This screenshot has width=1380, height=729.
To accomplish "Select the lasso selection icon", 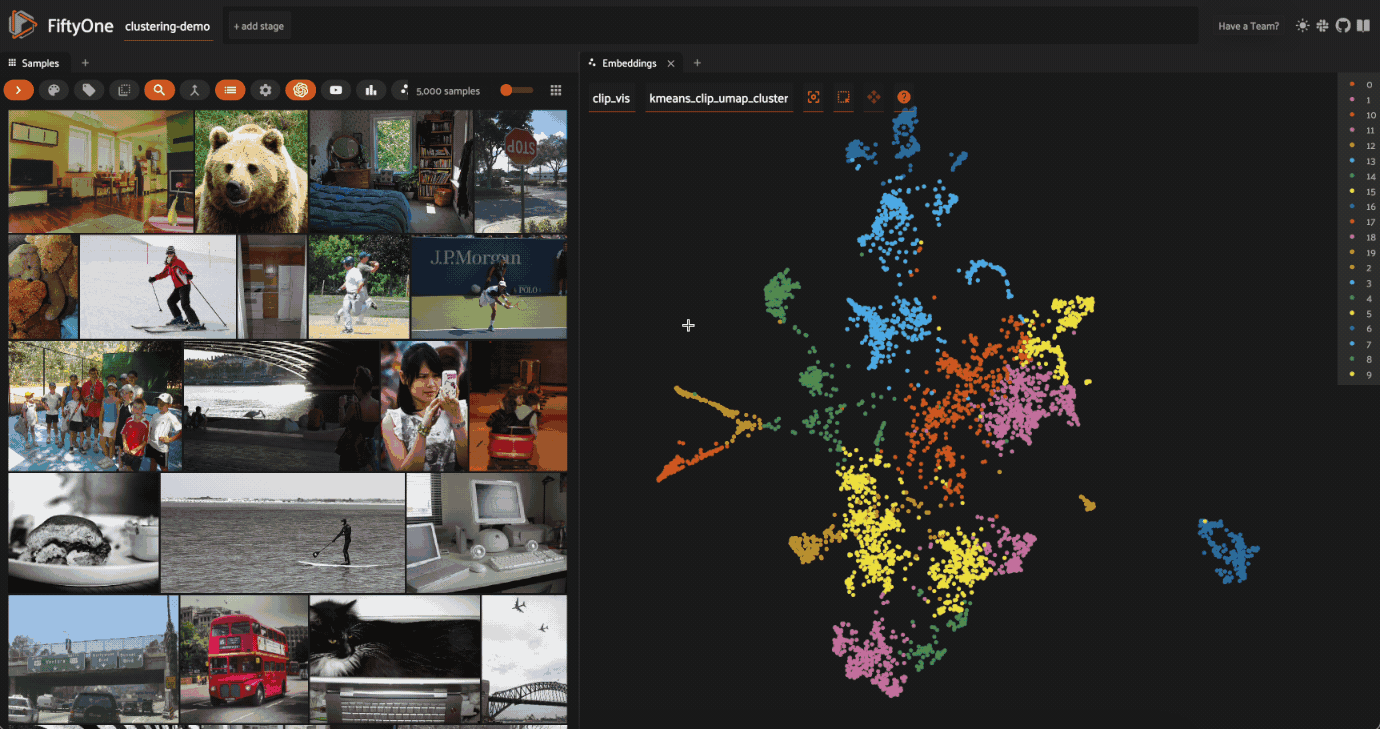I will coord(844,97).
